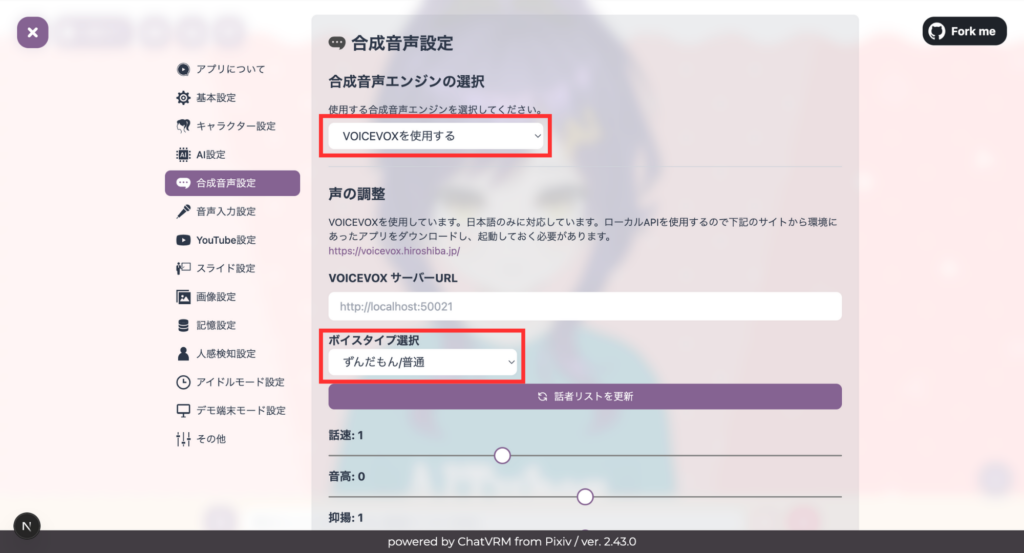Click the person icon beside 人感検知設定
The height and width of the screenshot is (553, 1024).
pyautogui.click(x=183, y=354)
